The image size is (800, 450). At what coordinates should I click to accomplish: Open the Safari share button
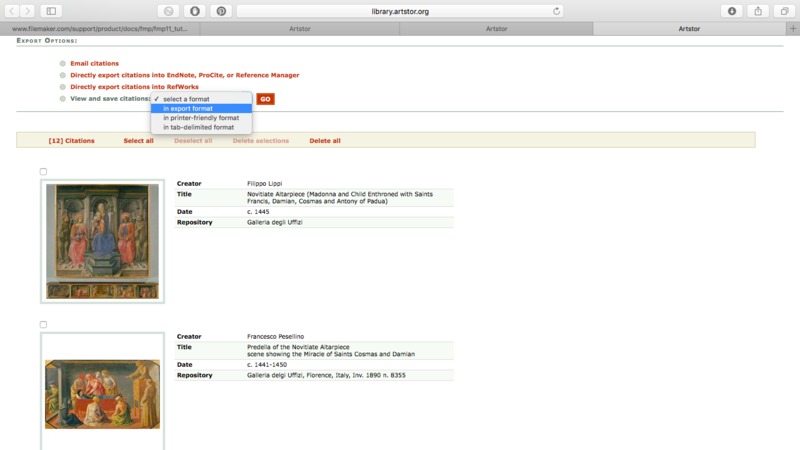[758, 11]
